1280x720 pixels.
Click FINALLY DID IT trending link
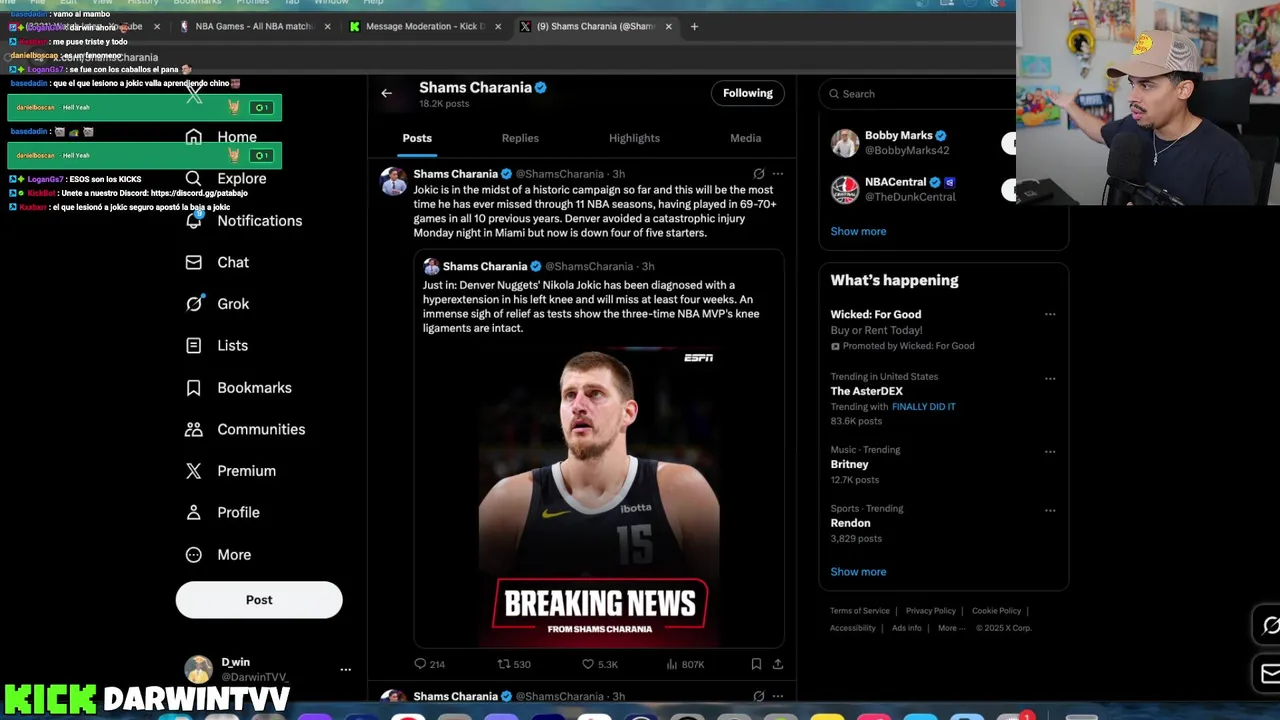tap(923, 407)
